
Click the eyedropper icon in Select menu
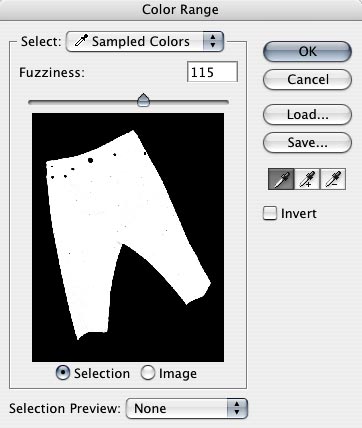pos(81,41)
